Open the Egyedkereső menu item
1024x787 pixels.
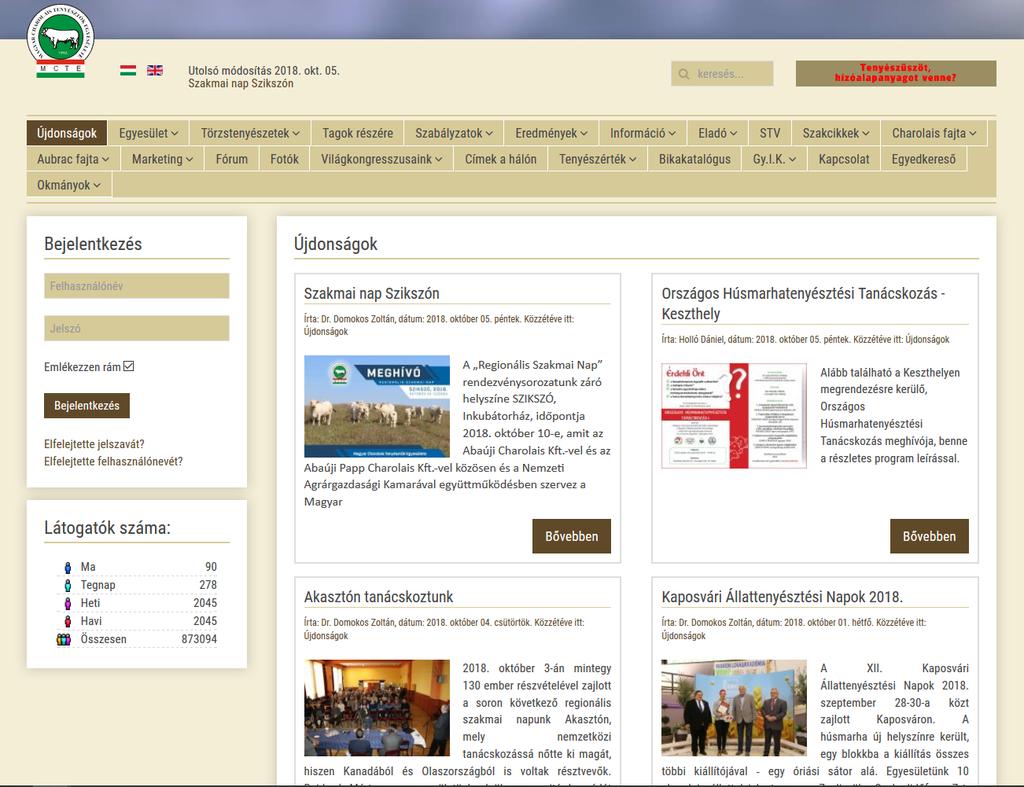pos(923,159)
